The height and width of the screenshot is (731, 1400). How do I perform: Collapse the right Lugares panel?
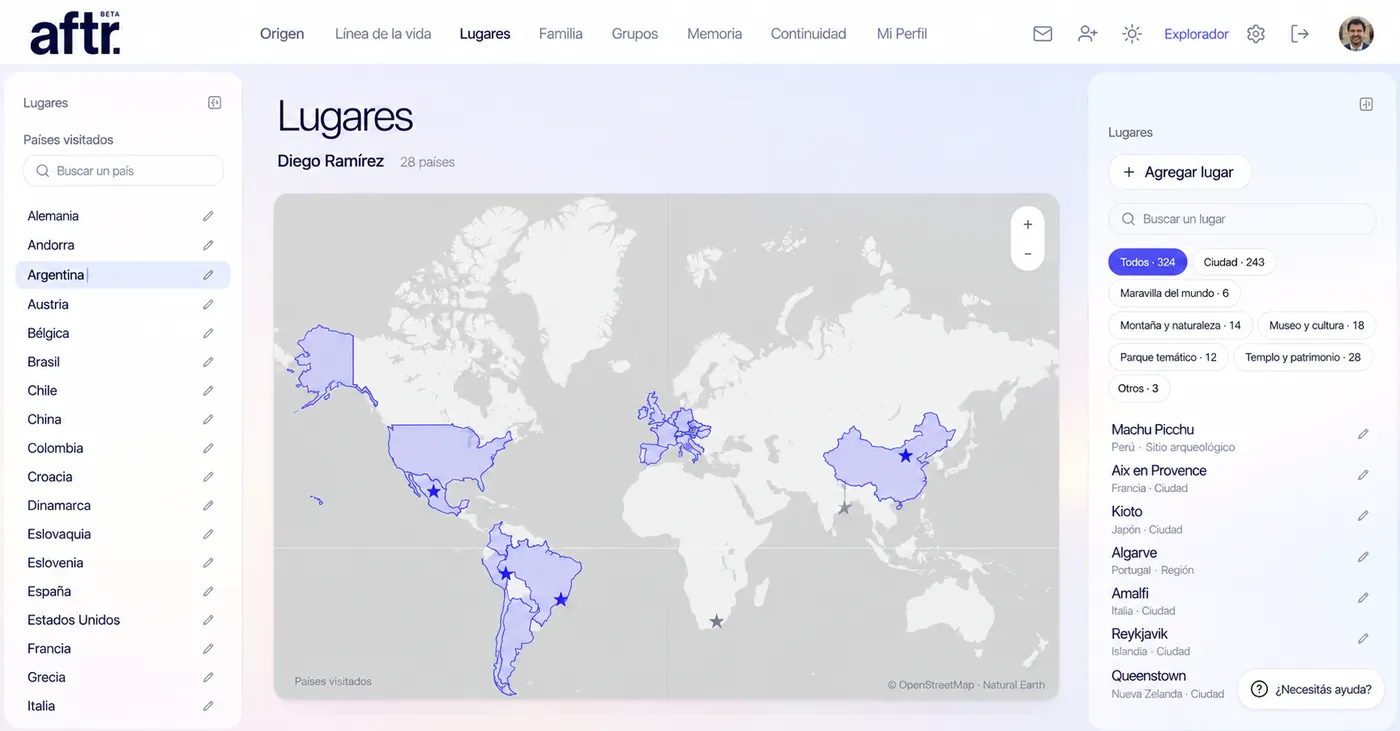[x=1366, y=104]
